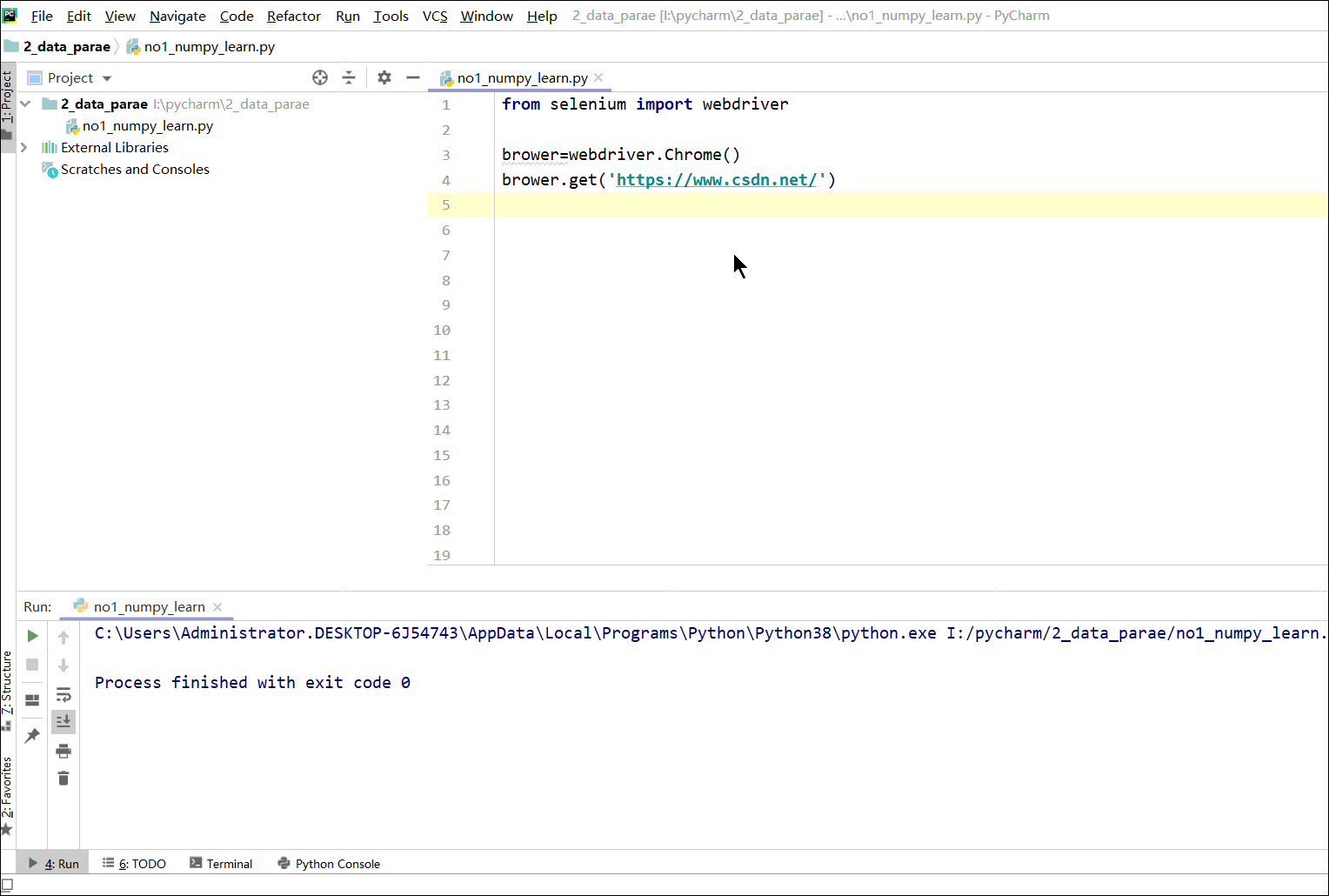Expand External Libraries tree node
Viewport: 1329px width, 896px height.
pyautogui.click(x=24, y=148)
